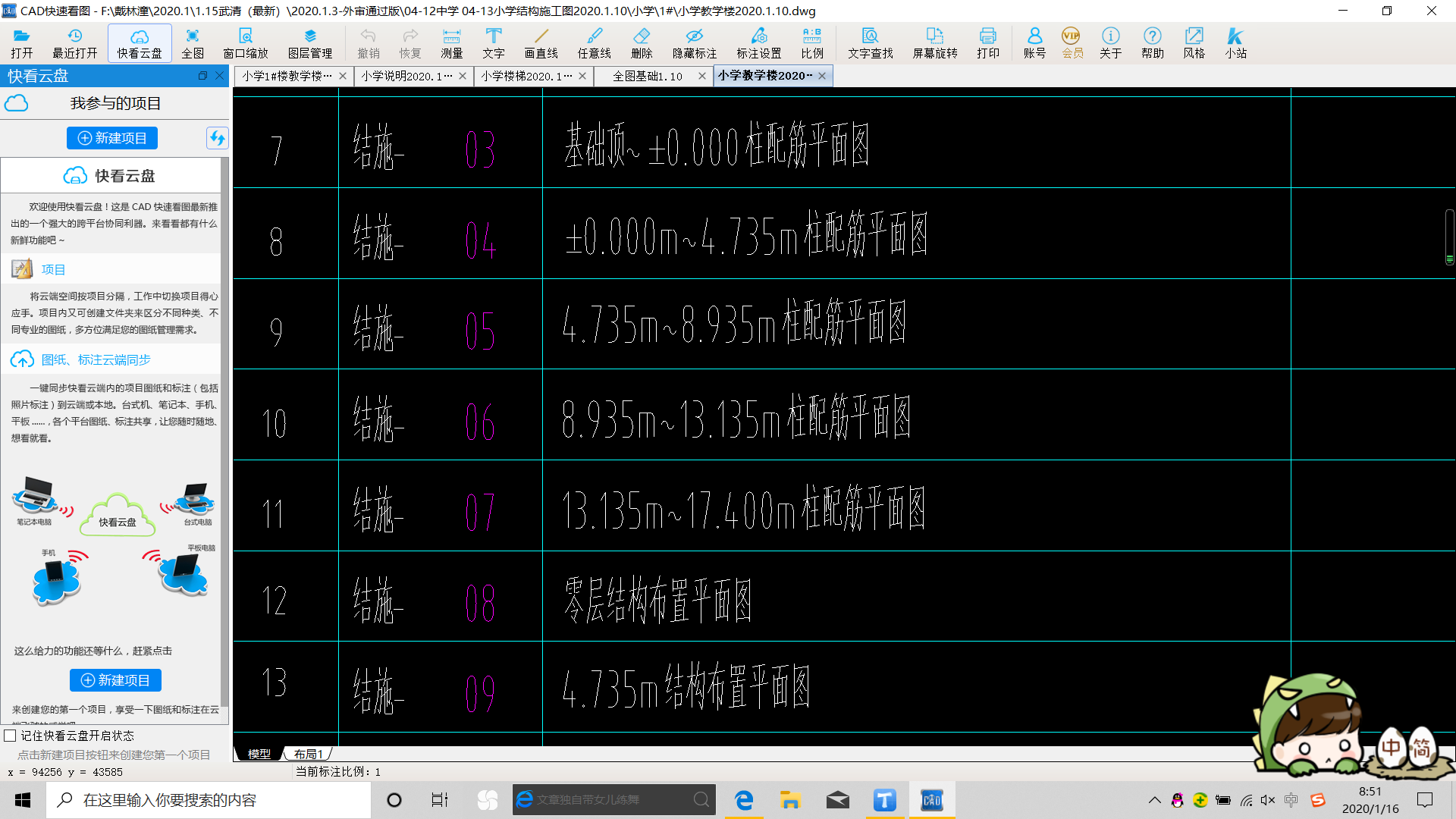
Task: Click the Windows taskbar search box
Action: coord(209,800)
